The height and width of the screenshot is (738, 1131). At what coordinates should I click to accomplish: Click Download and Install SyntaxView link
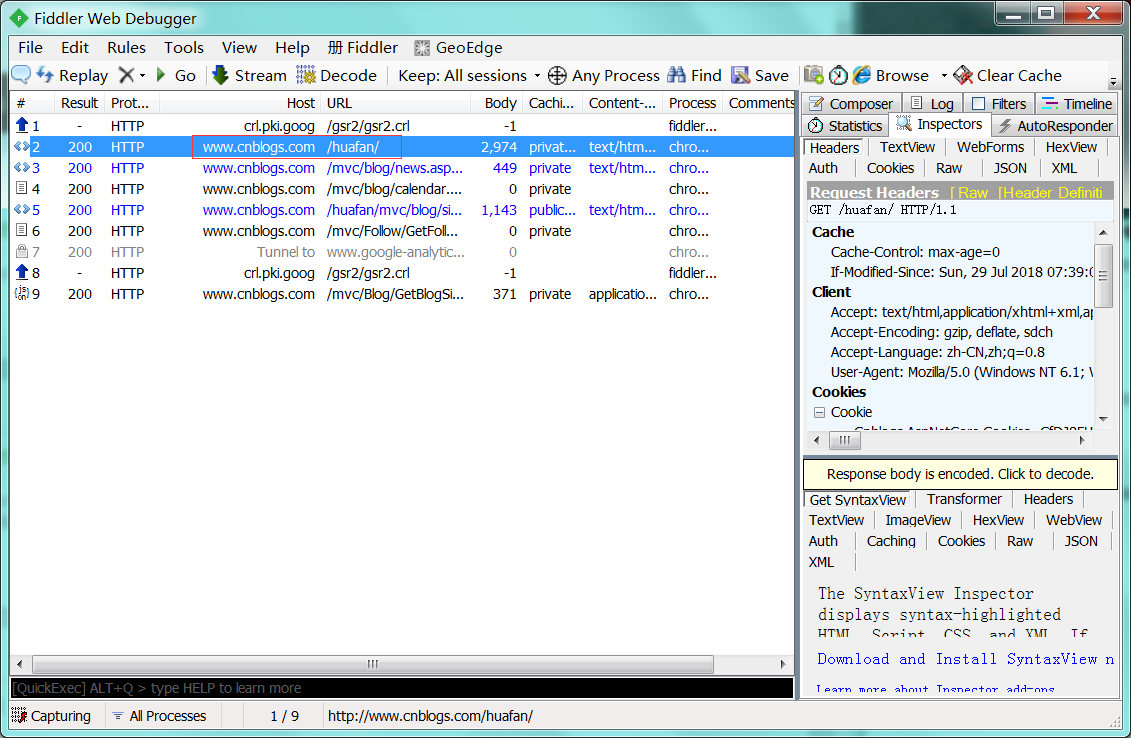pos(965,659)
